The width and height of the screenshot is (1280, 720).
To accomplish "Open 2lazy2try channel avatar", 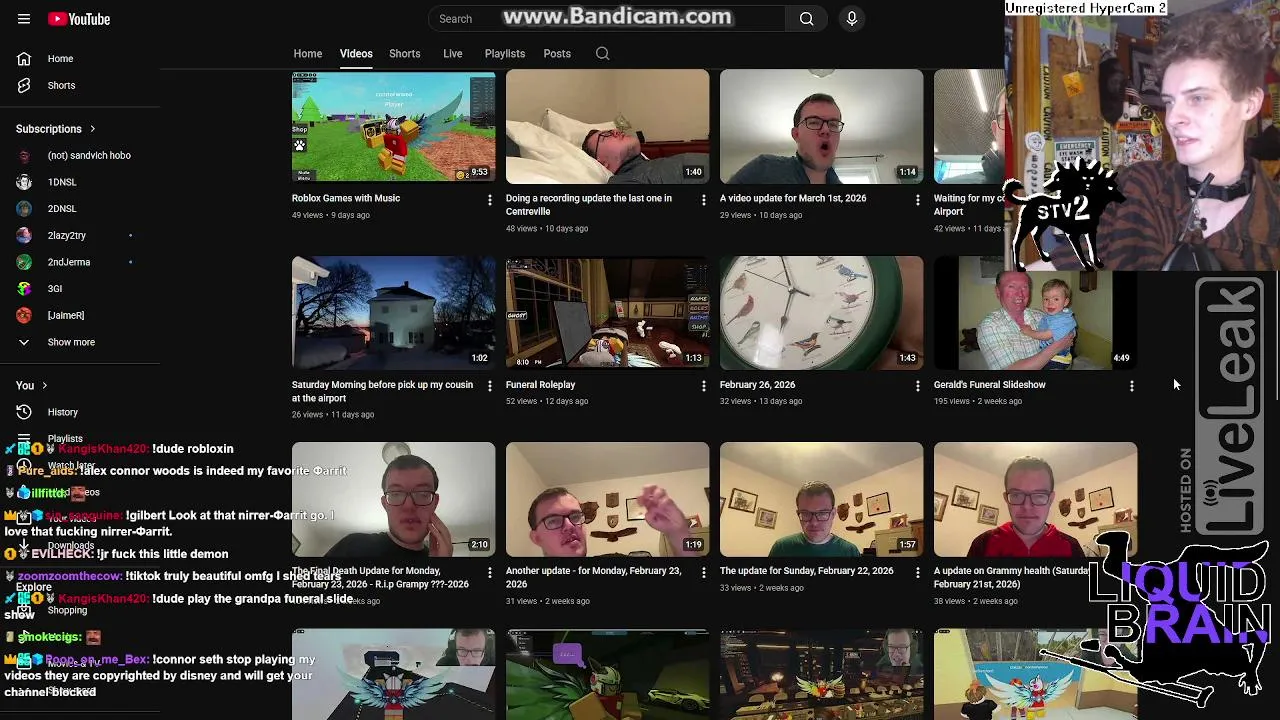I will pyautogui.click(x=24, y=236).
